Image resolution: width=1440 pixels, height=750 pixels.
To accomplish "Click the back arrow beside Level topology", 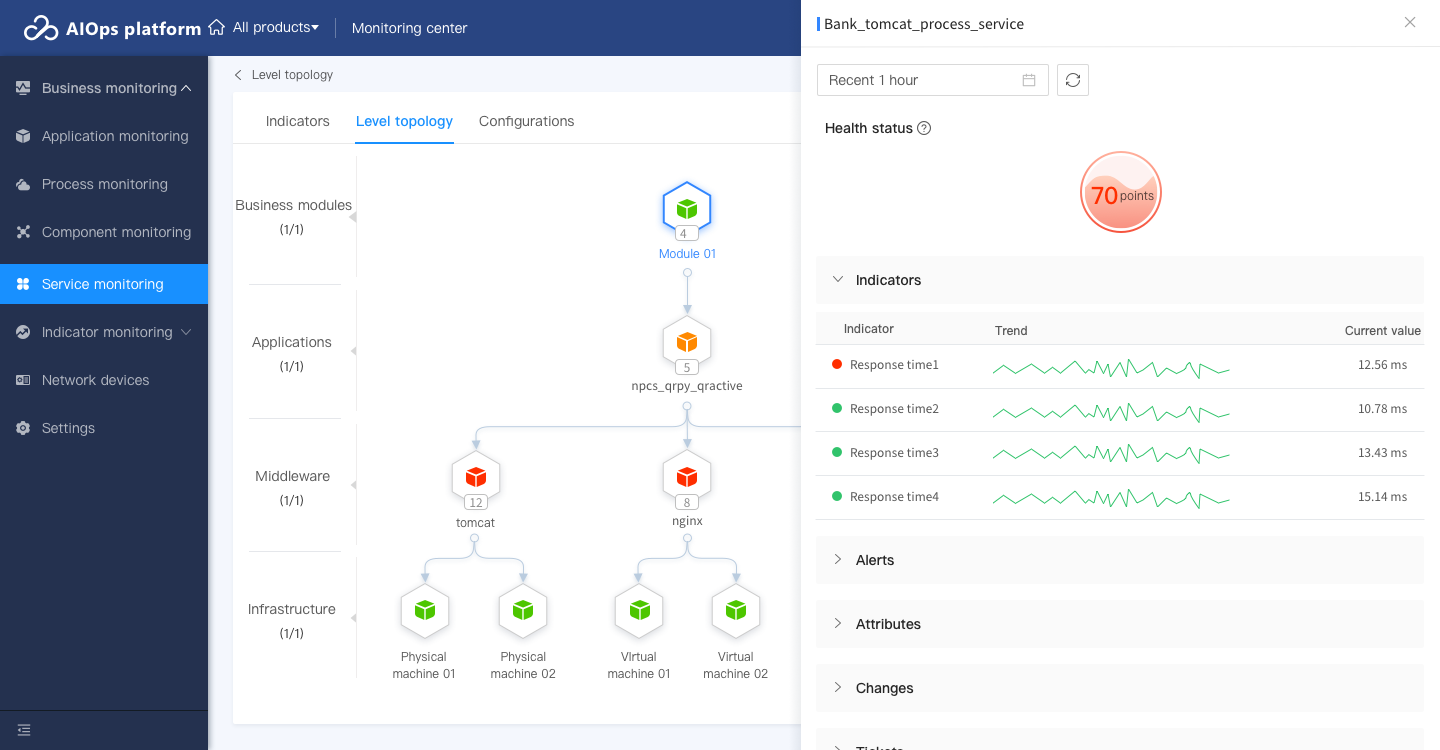I will point(238,75).
